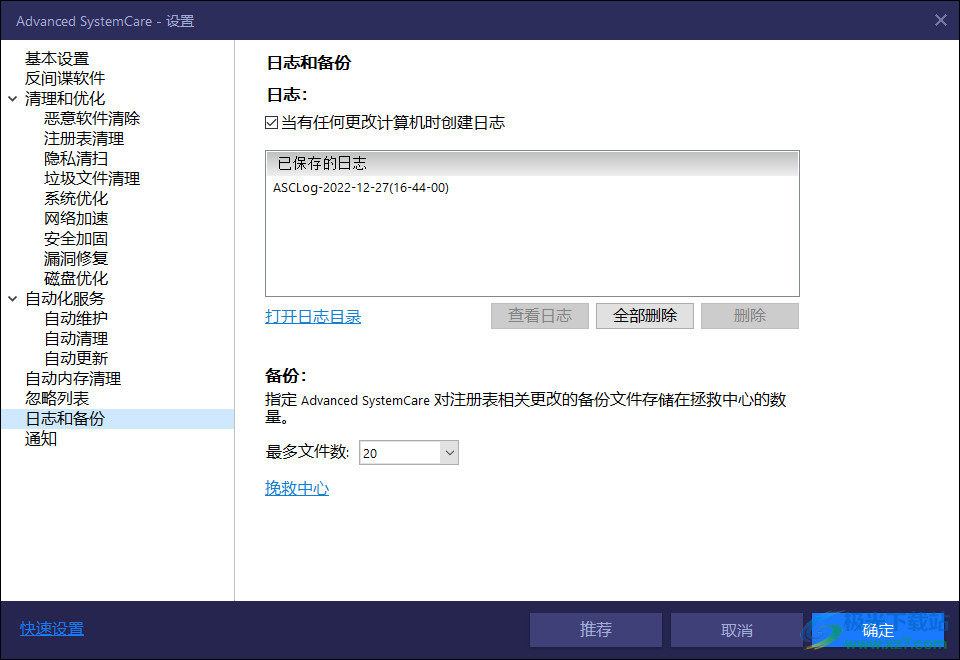960x660 pixels.
Task: Click the 取消 button
Action: (x=737, y=630)
